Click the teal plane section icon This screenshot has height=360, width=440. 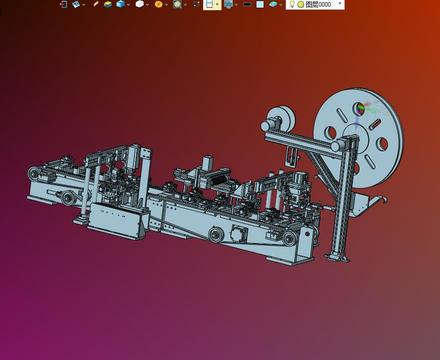coord(273,4)
